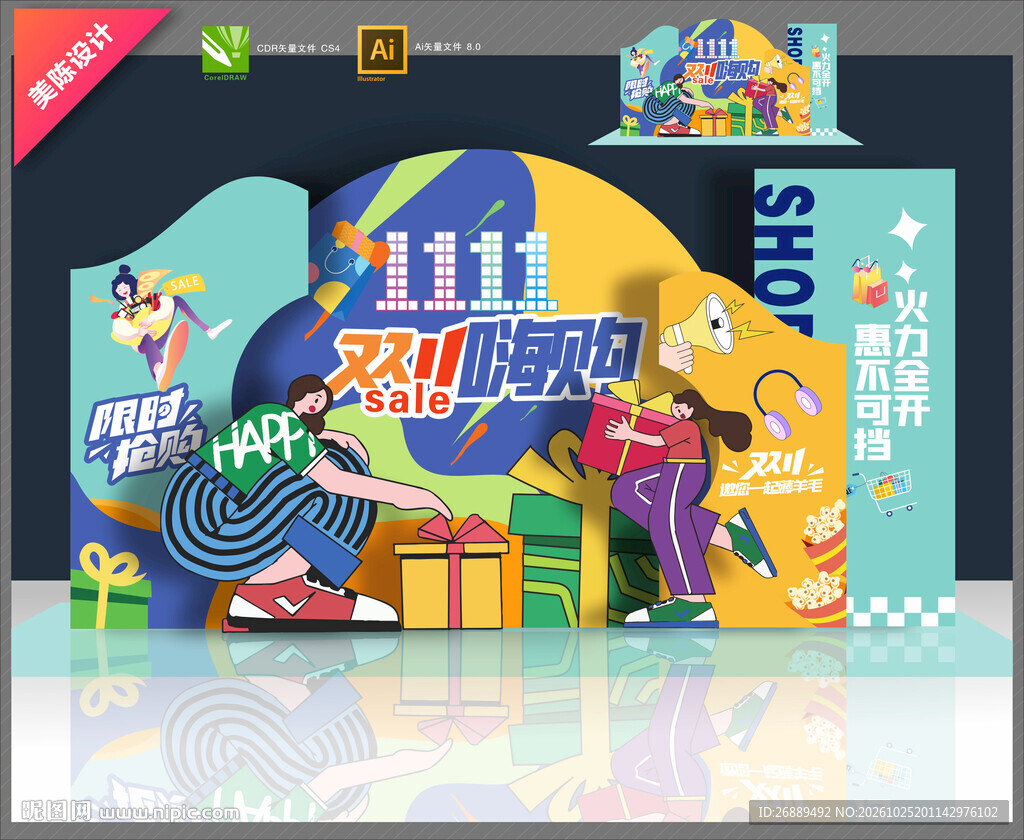Click the '惠不可挡' vertical text
This screenshot has height=840, width=1024.
873,390
